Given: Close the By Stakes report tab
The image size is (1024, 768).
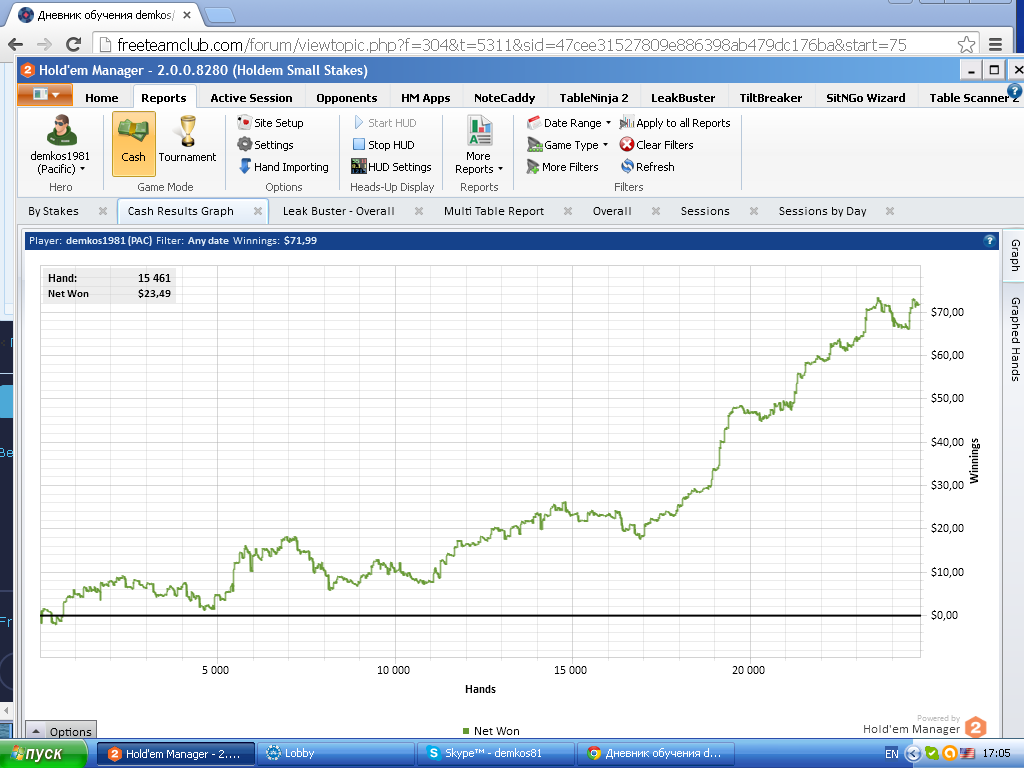Looking at the screenshot, I should pyautogui.click(x=103, y=211).
